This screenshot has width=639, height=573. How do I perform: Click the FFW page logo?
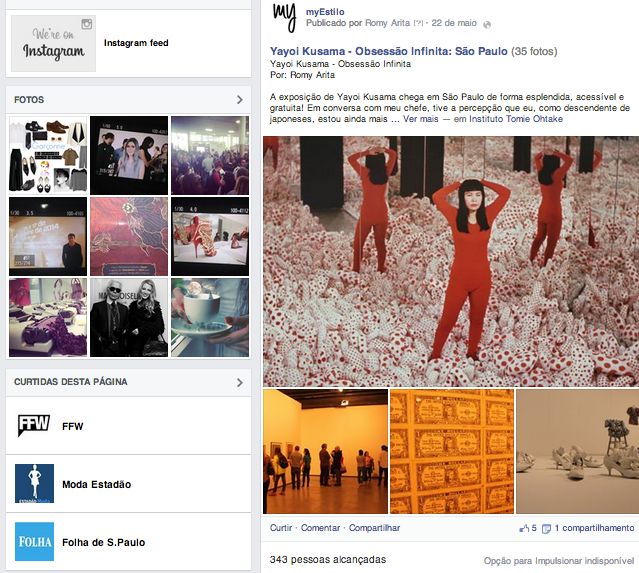tap(34, 425)
